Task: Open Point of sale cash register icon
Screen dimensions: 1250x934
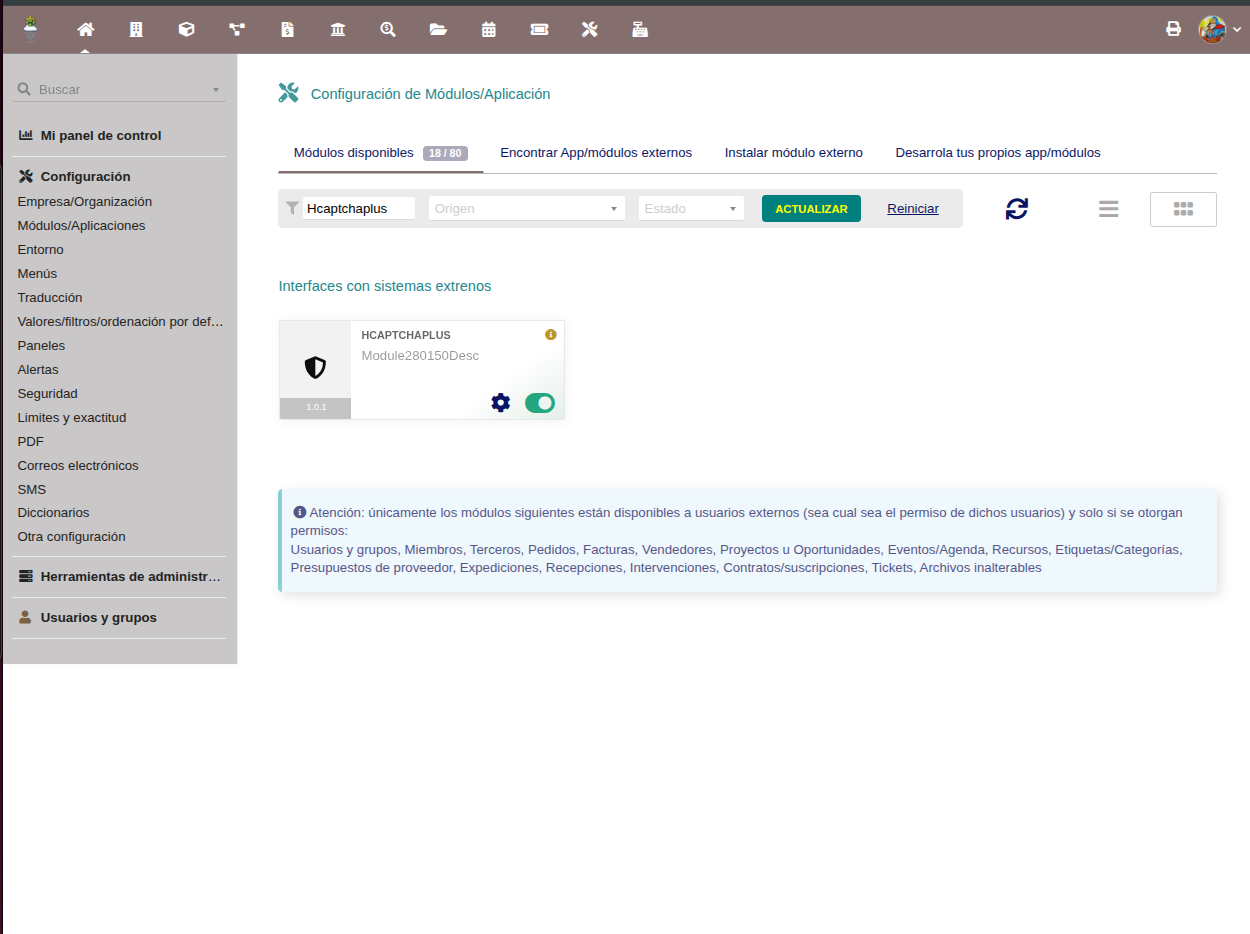Action: coord(640,29)
